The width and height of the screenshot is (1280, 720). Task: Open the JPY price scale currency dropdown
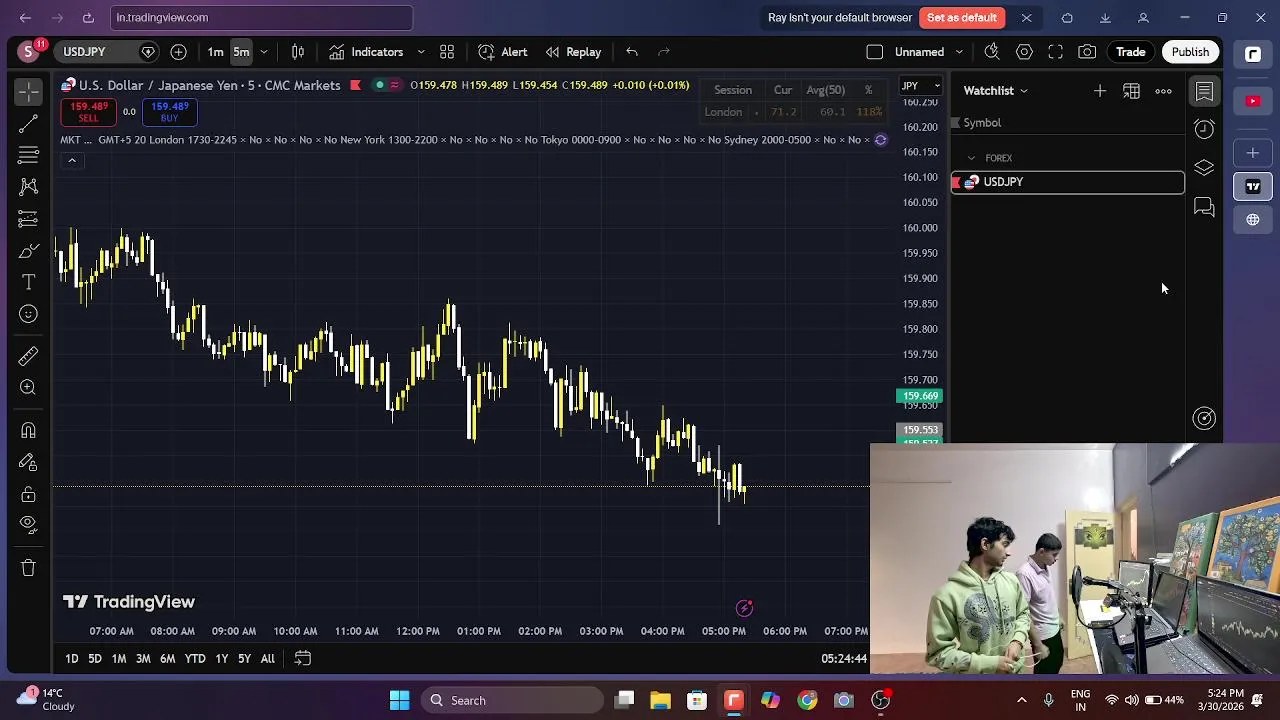click(x=920, y=86)
